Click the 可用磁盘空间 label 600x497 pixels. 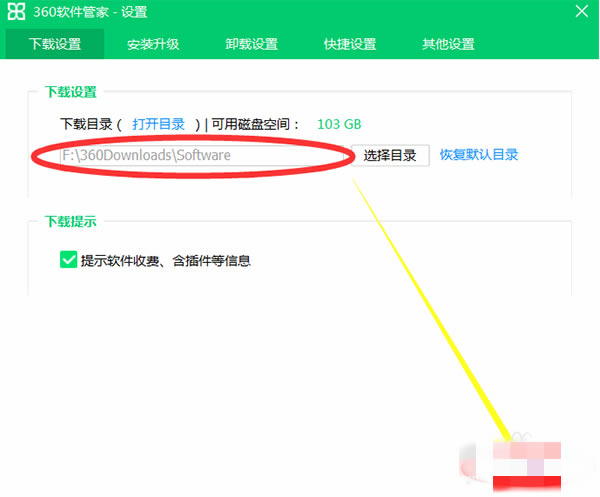click(x=254, y=124)
